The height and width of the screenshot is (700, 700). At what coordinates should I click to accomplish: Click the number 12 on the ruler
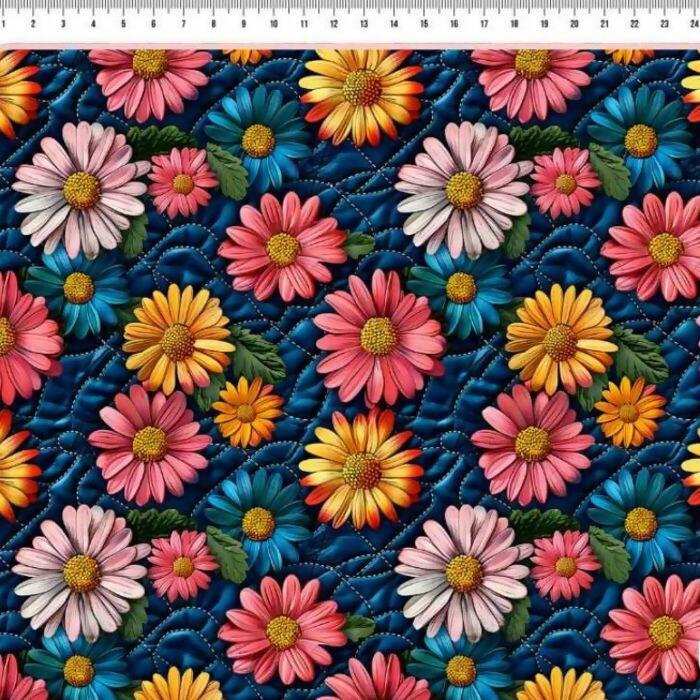coord(333,23)
